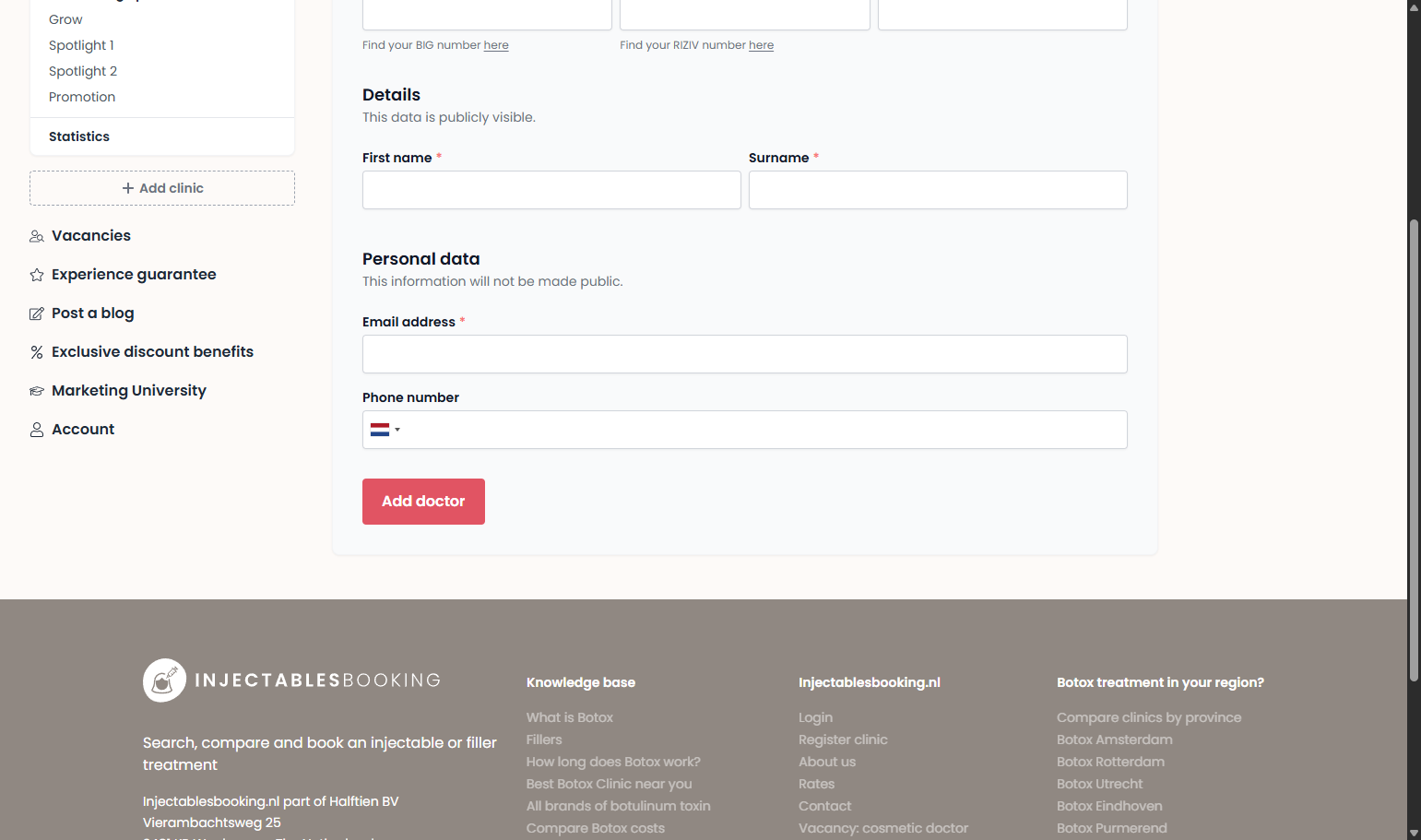Click the Register clinic footer link
This screenshot has height=840, width=1421.
click(843, 739)
